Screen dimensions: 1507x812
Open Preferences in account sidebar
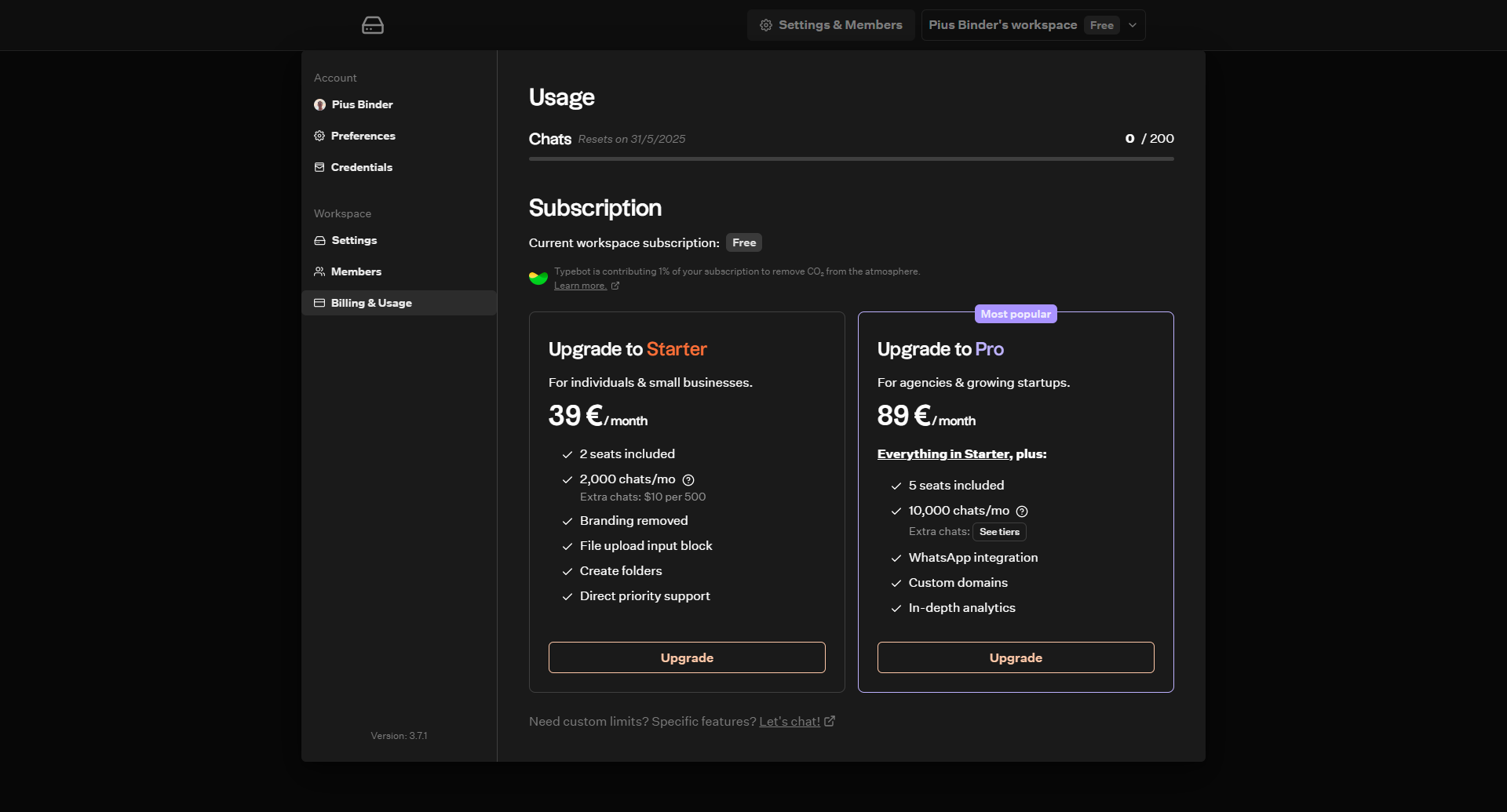(363, 136)
